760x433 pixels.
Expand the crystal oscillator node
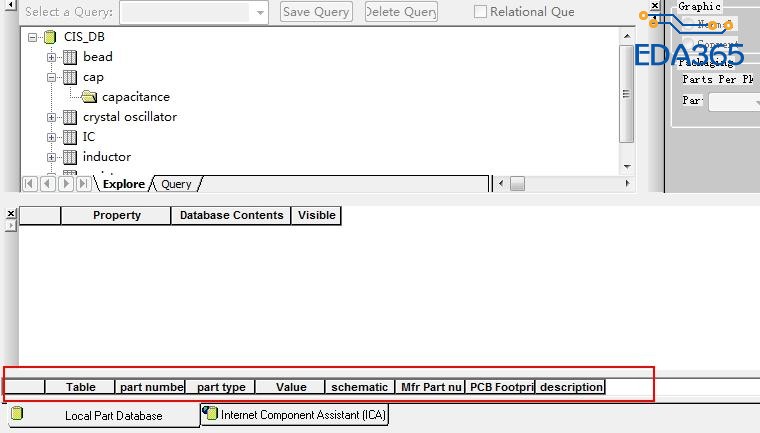click(51, 117)
